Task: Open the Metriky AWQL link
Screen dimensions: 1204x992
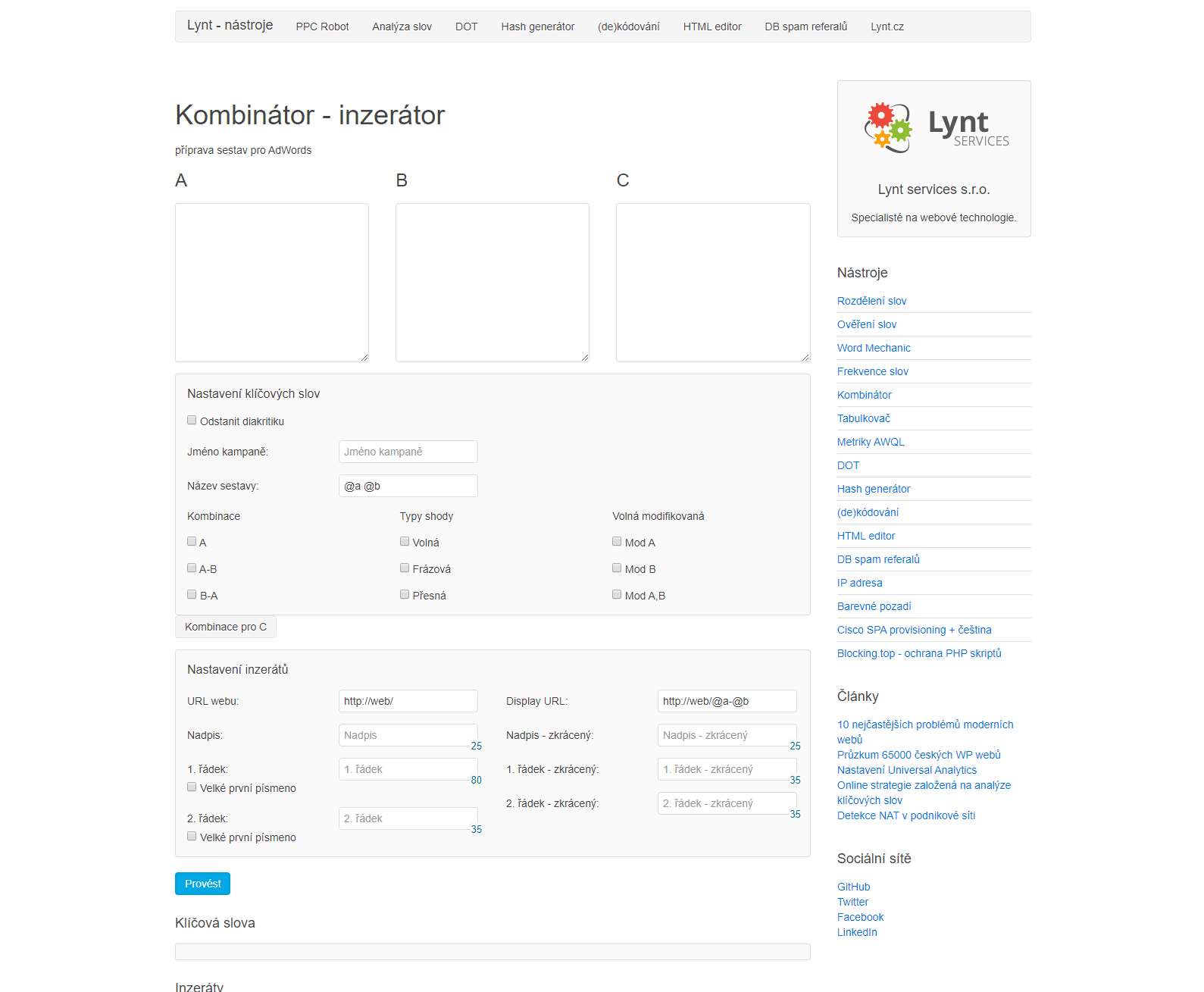Action: (x=871, y=442)
